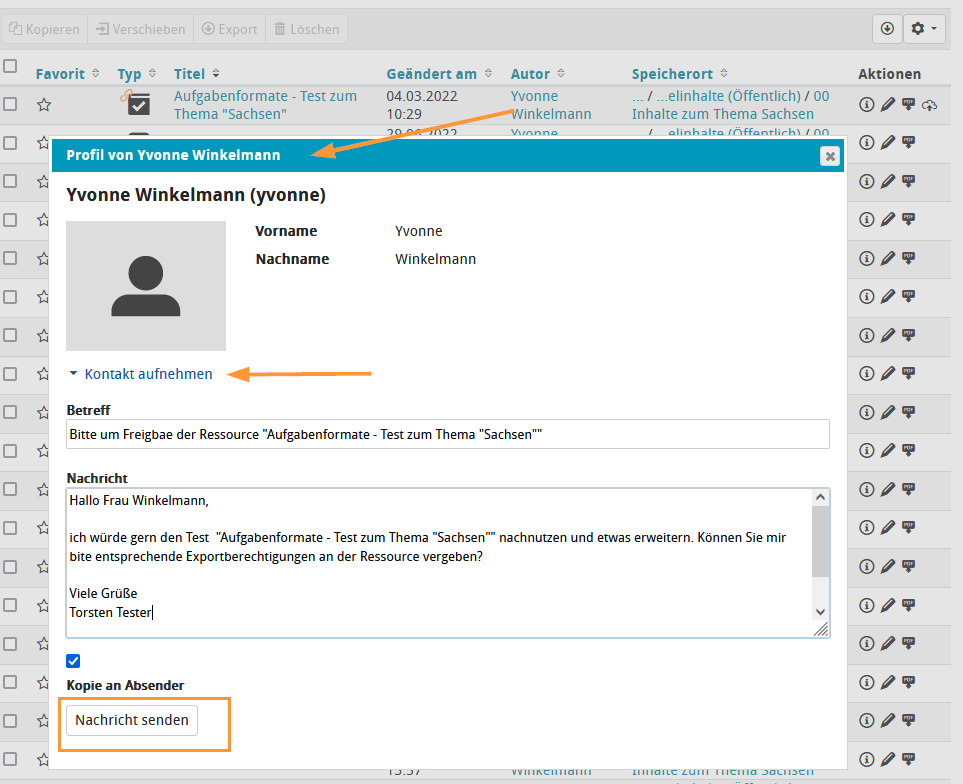Viewport: 963px width, 784px height.
Task: Click the pencil edit icon in first row
Action: point(887,105)
